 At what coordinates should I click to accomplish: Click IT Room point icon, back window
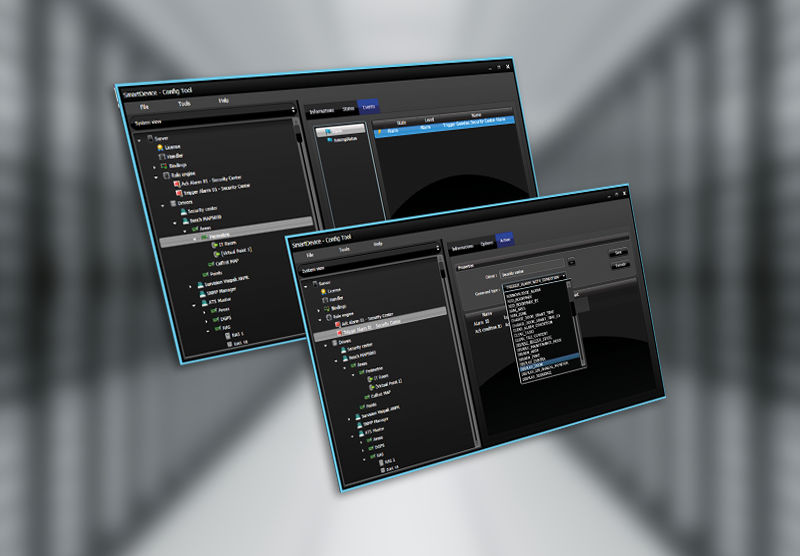[x=215, y=245]
